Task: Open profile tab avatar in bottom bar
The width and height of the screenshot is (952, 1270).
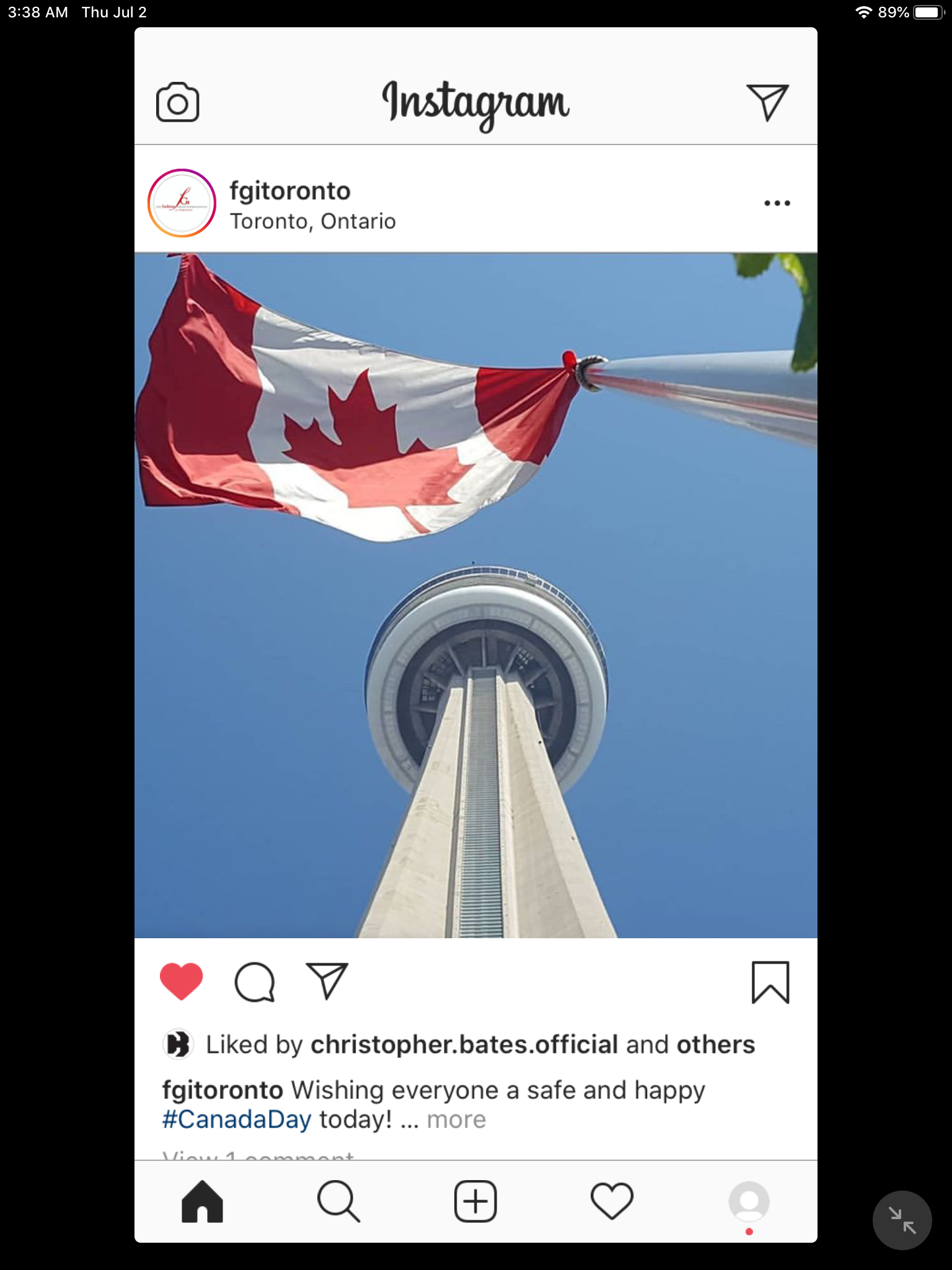Action: 749,1202
